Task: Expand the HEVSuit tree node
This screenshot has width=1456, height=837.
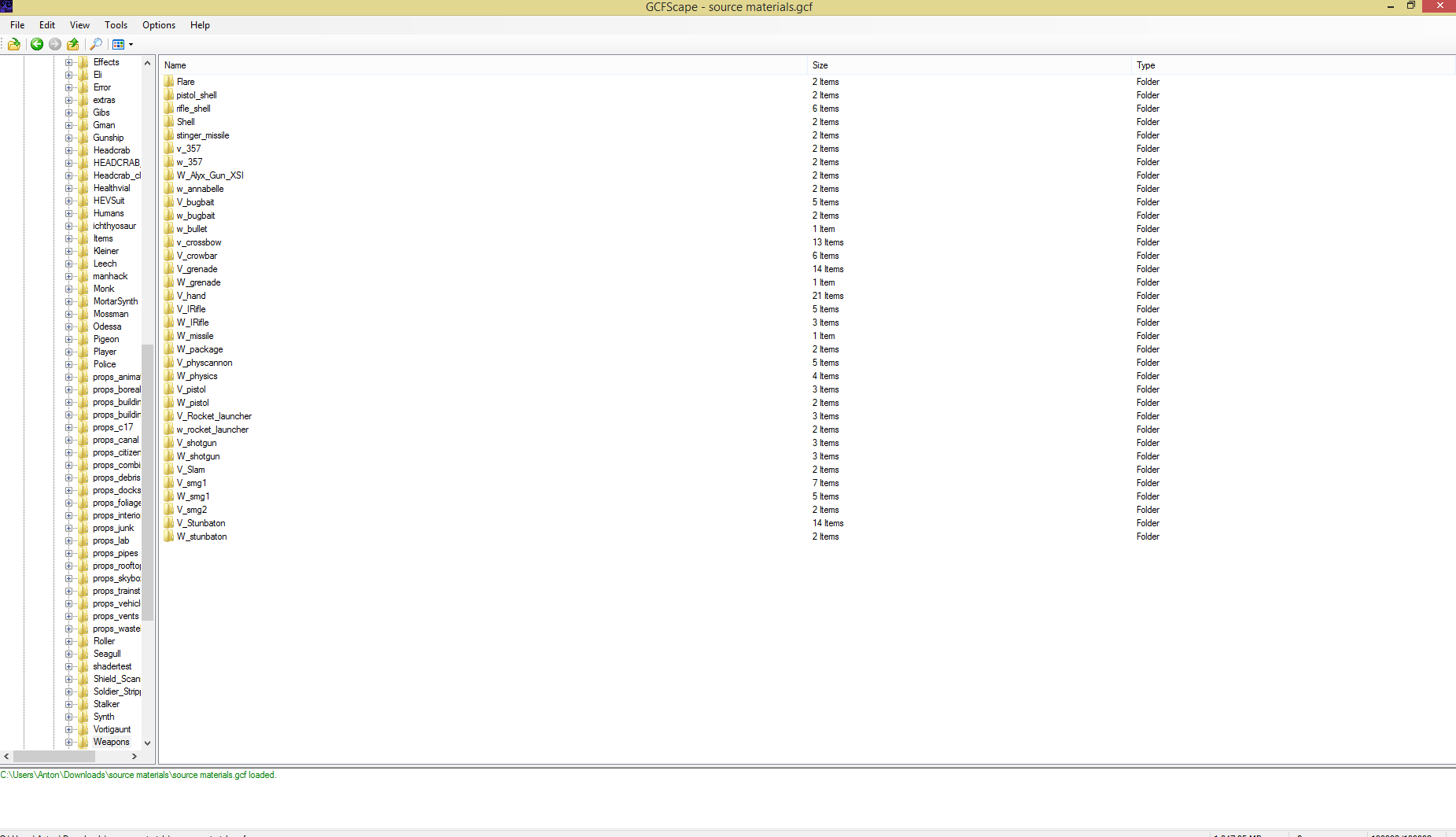Action: point(68,201)
